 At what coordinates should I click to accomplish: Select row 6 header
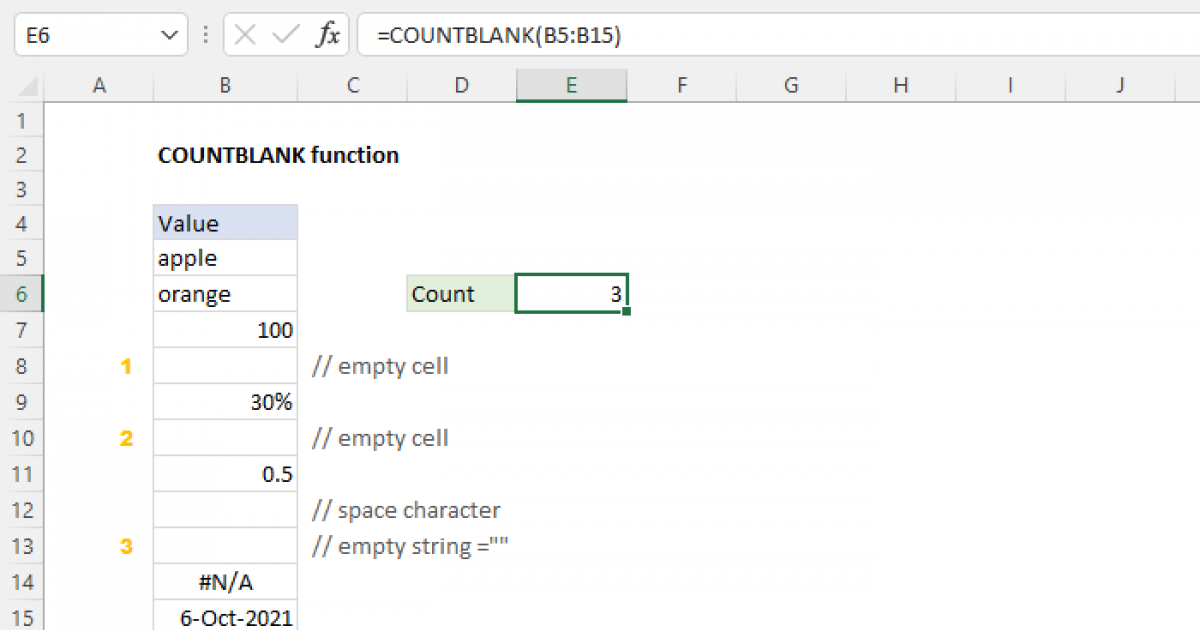click(22, 294)
